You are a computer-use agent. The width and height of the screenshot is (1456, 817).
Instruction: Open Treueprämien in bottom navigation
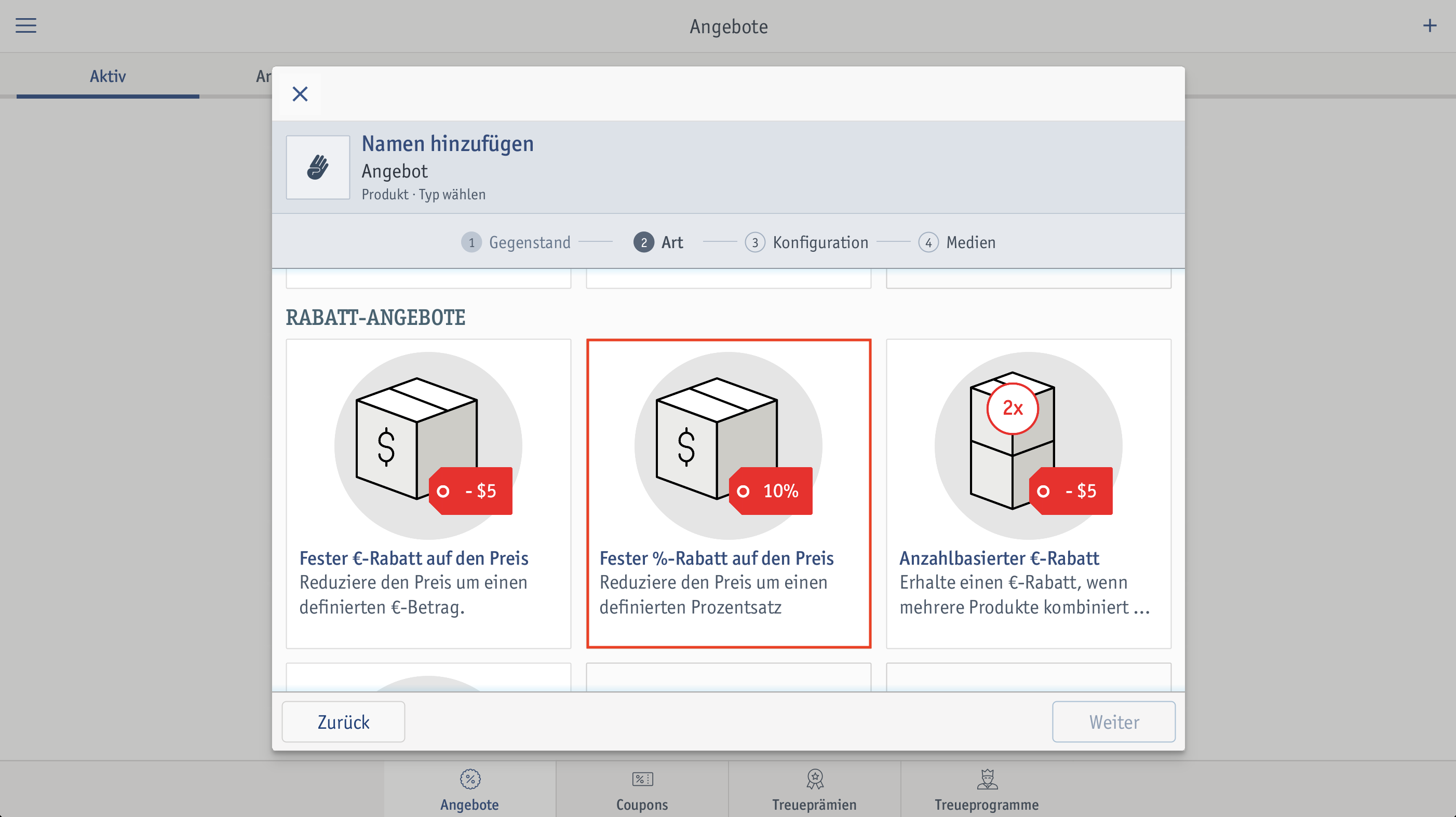(815, 789)
